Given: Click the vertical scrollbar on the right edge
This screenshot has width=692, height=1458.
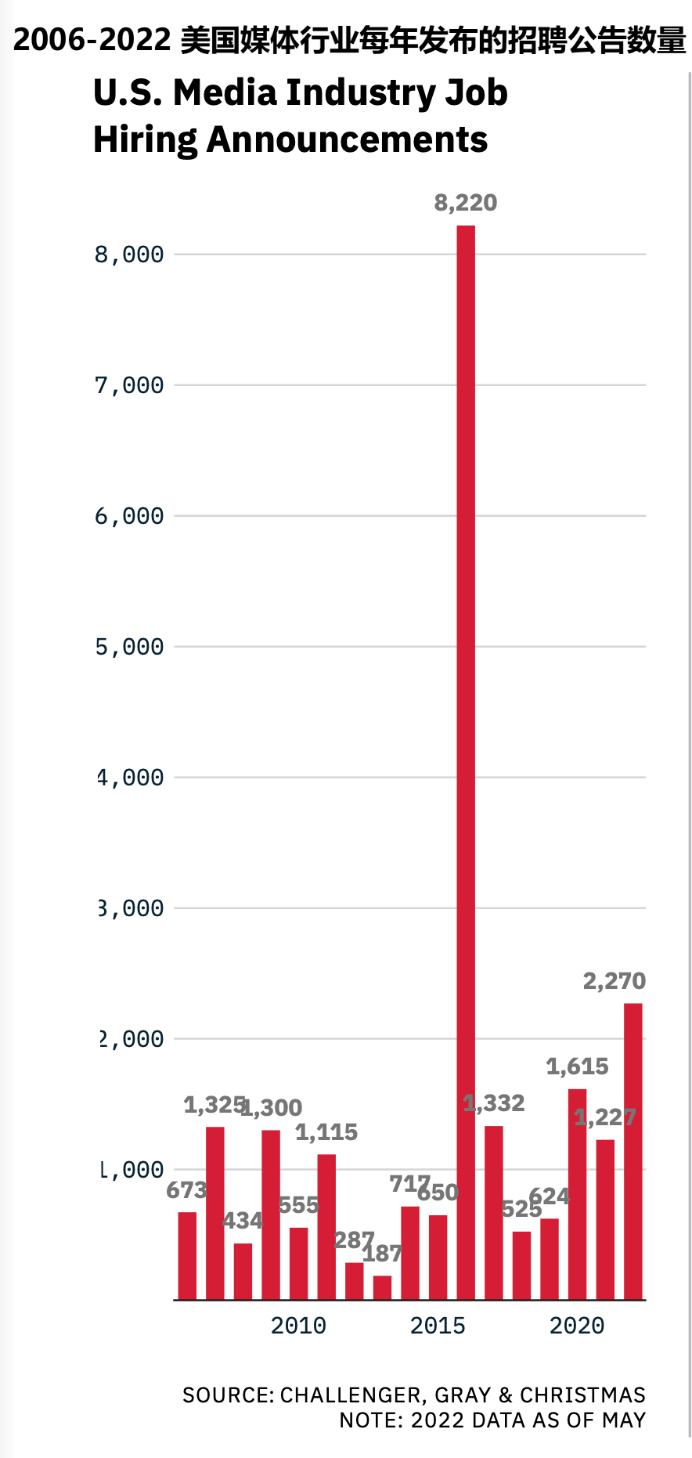Looking at the screenshot, I should coord(688,764).
